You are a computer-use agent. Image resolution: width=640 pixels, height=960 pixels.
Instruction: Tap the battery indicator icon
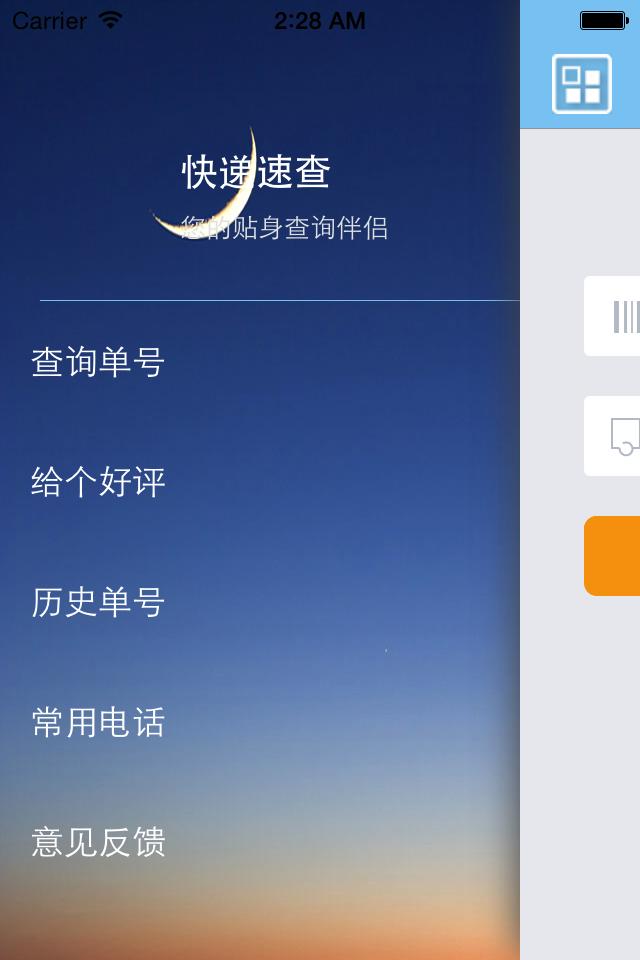pos(604,21)
